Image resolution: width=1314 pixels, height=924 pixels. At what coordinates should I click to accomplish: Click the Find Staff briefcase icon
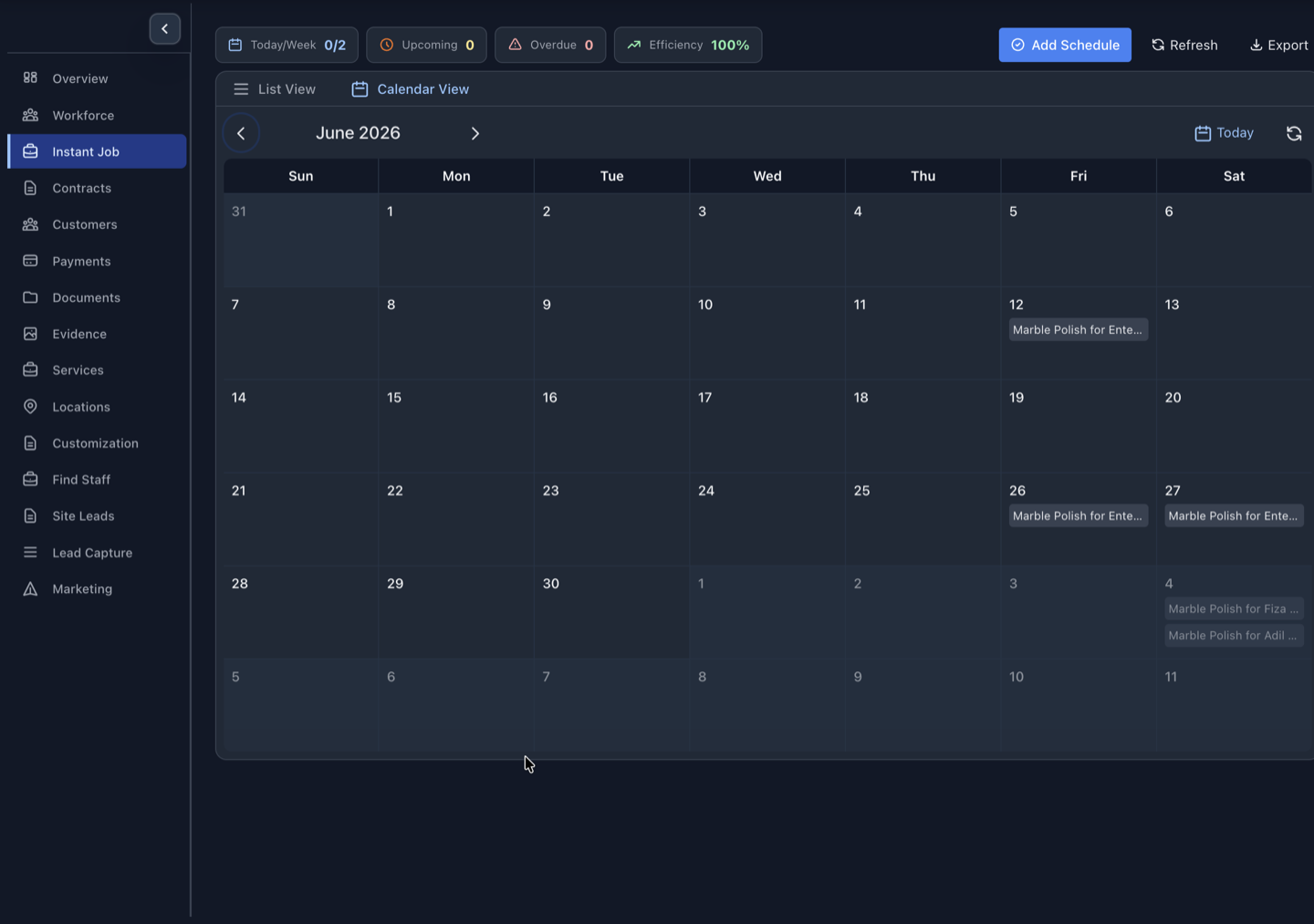point(30,480)
